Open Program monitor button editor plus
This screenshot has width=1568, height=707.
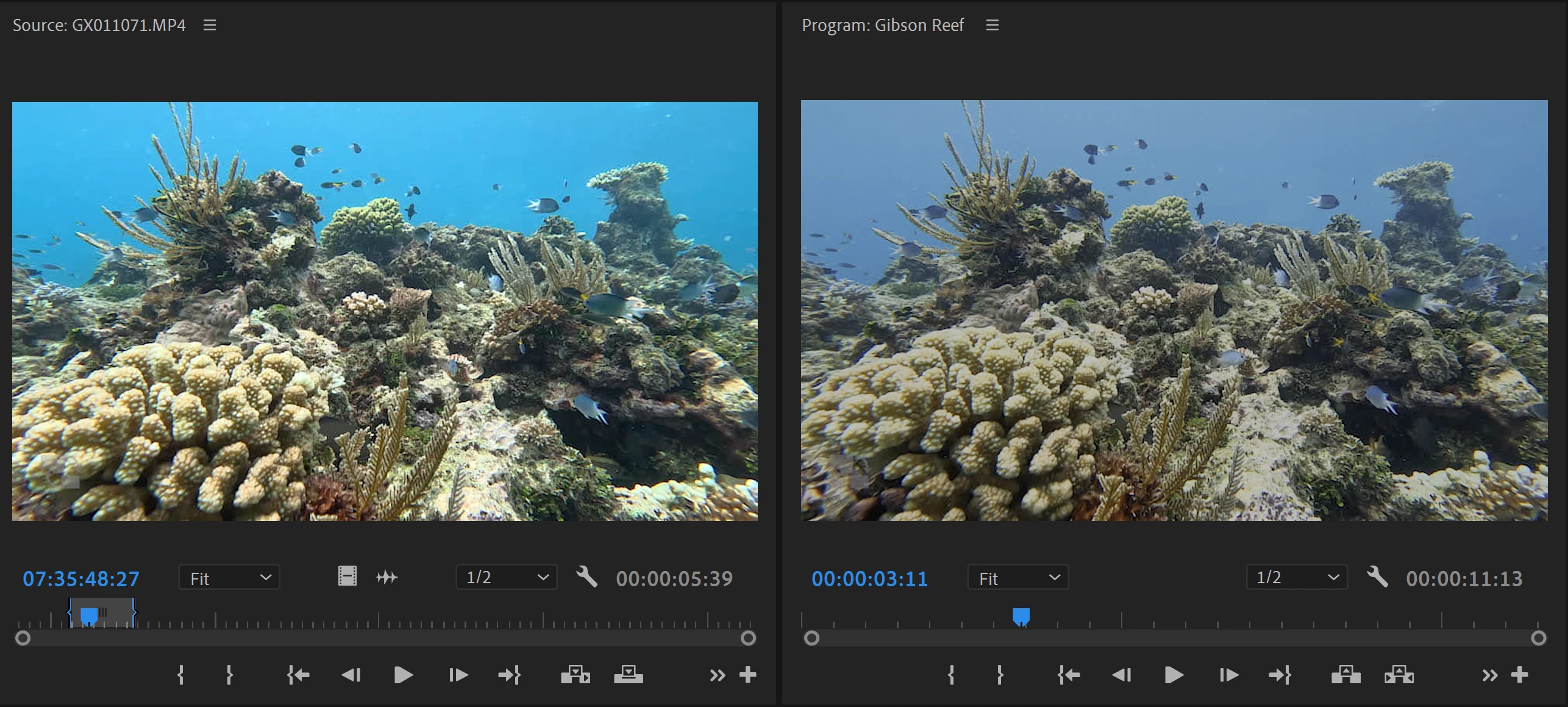coord(1519,675)
